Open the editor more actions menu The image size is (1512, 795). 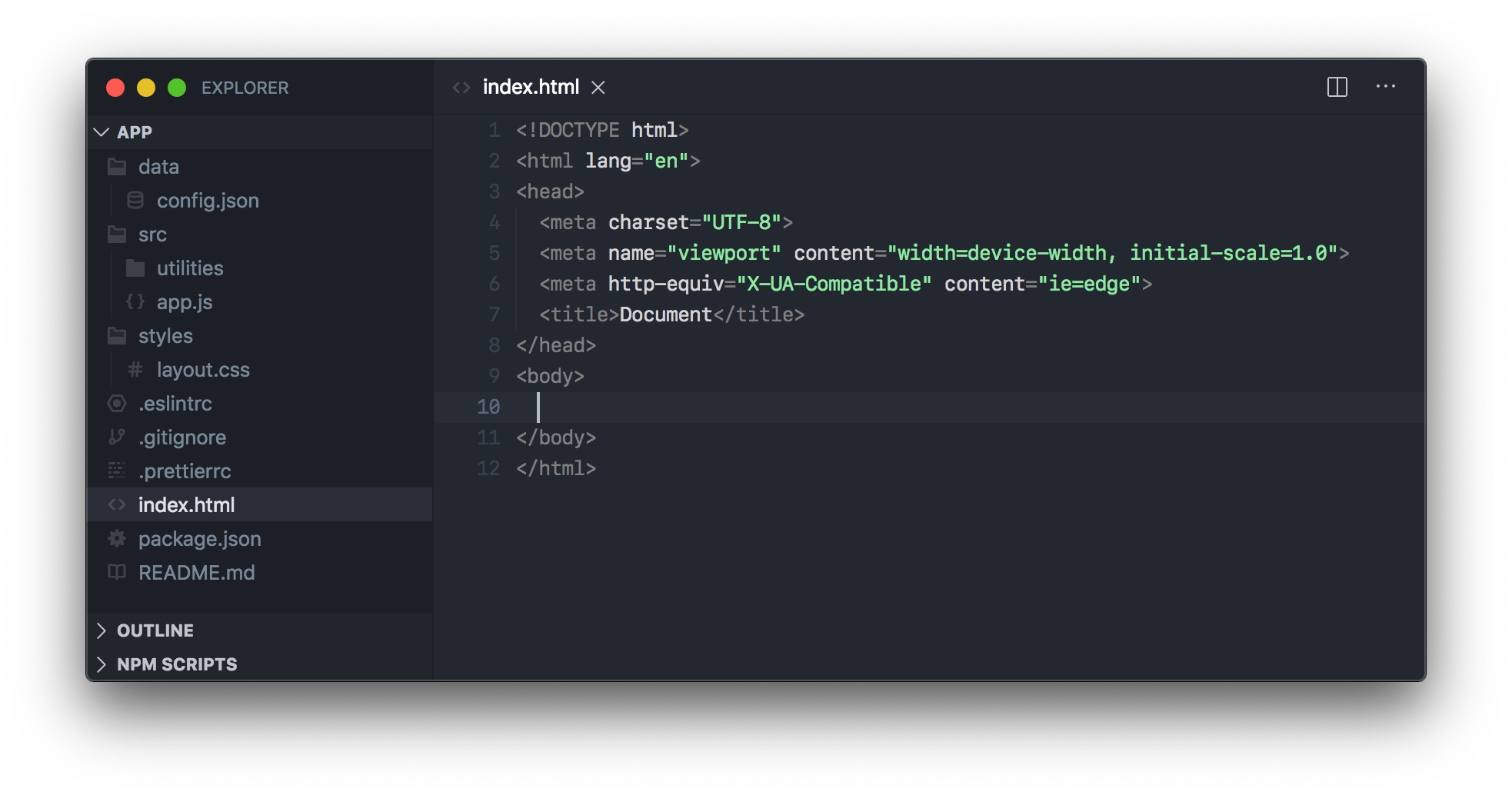coord(1386,87)
